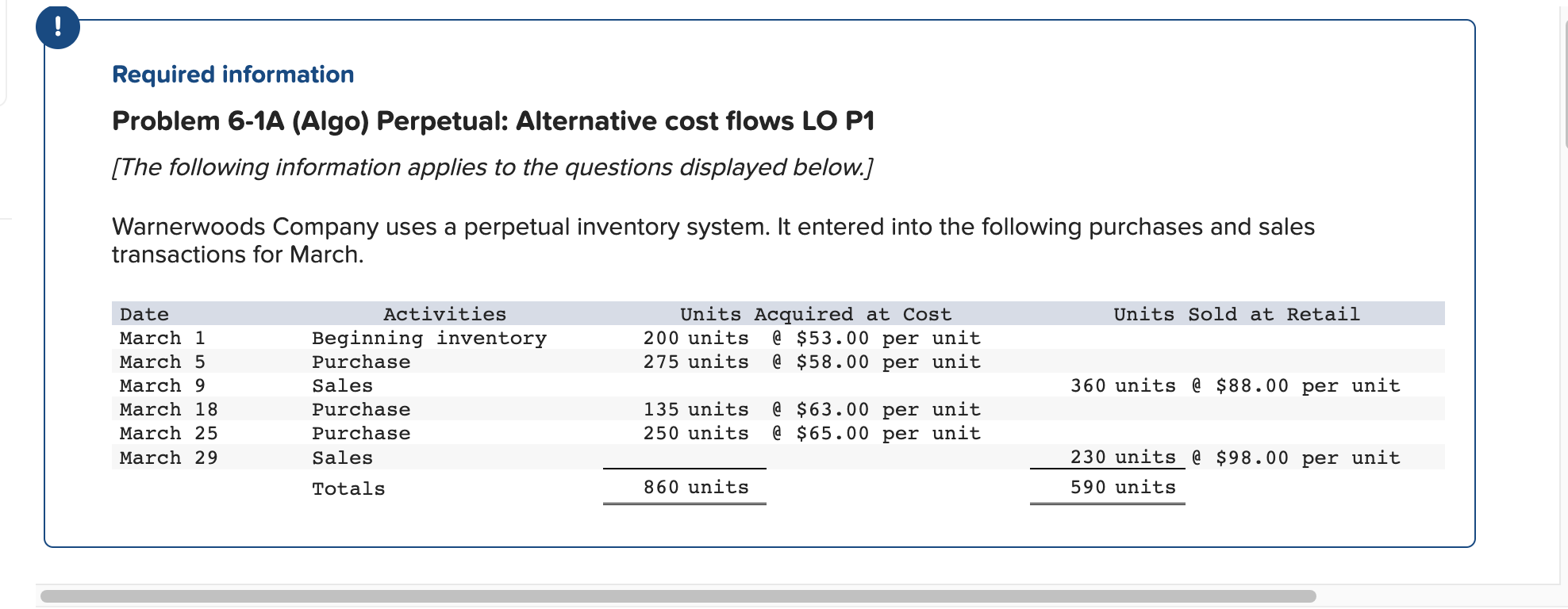
Task: Click '200 units @ $53.00 per unit'
Action: click(x=812, y=338)
